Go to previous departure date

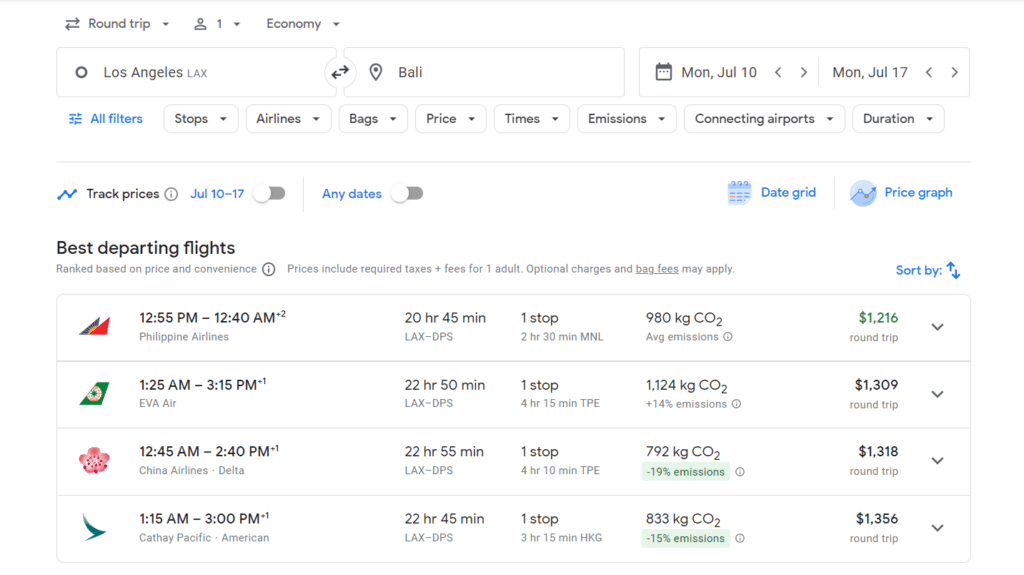[778, 73]
